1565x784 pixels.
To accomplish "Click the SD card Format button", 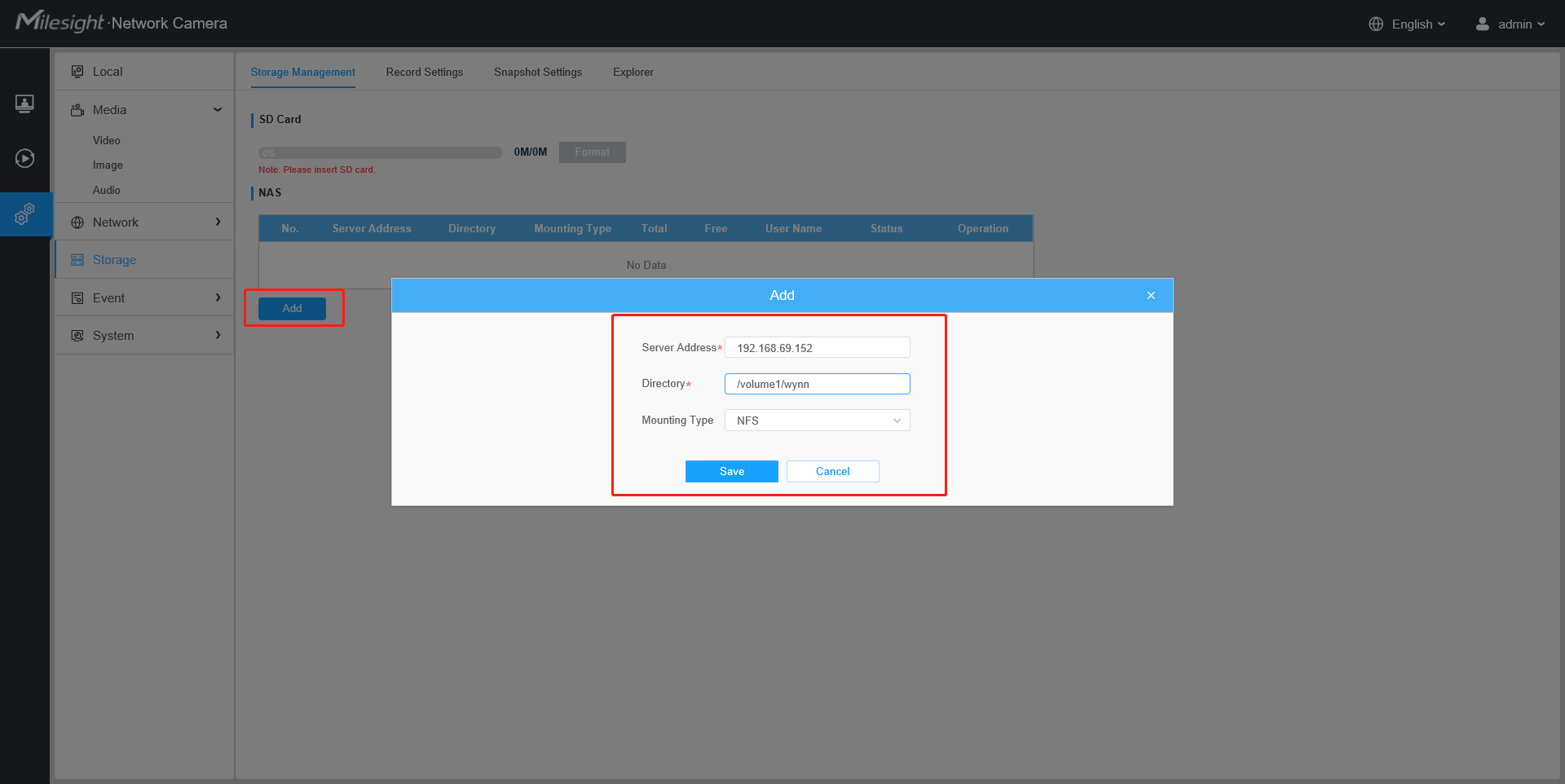I will click(x=593, y=152).
